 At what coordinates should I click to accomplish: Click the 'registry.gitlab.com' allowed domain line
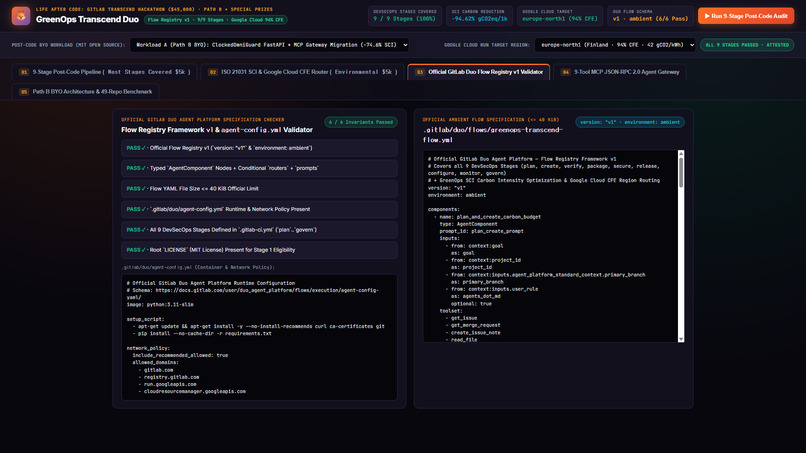tap(171, 377)
